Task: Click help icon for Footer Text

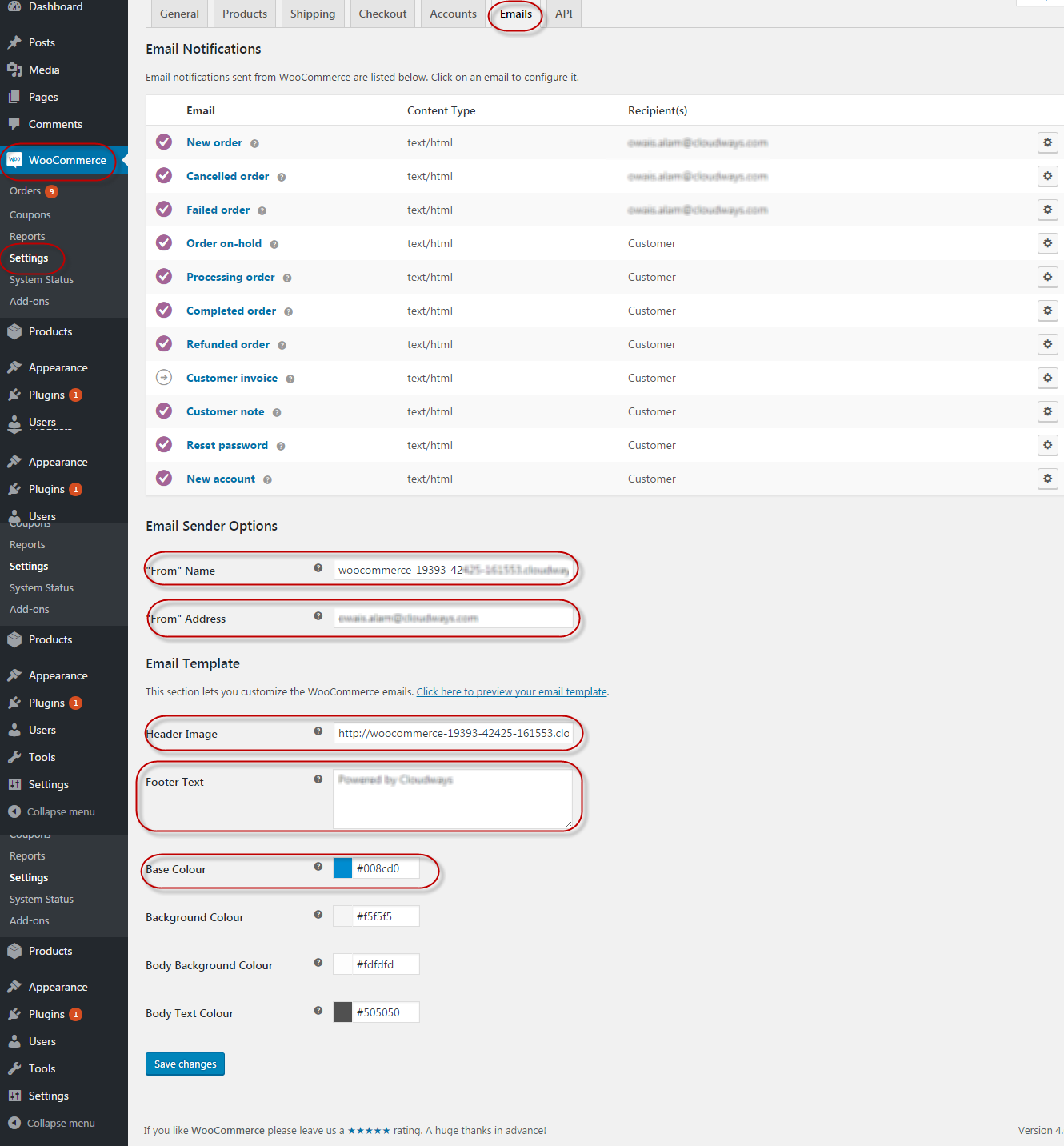Action: coord(318,779)
